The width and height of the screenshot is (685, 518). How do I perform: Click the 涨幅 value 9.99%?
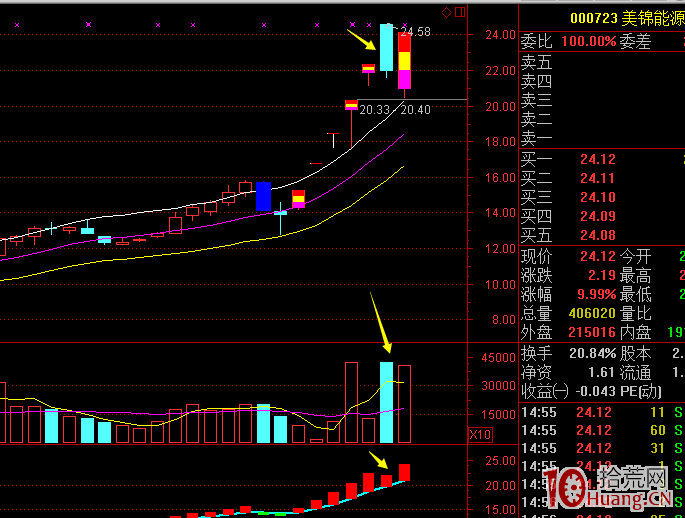(x=596, y=294)
